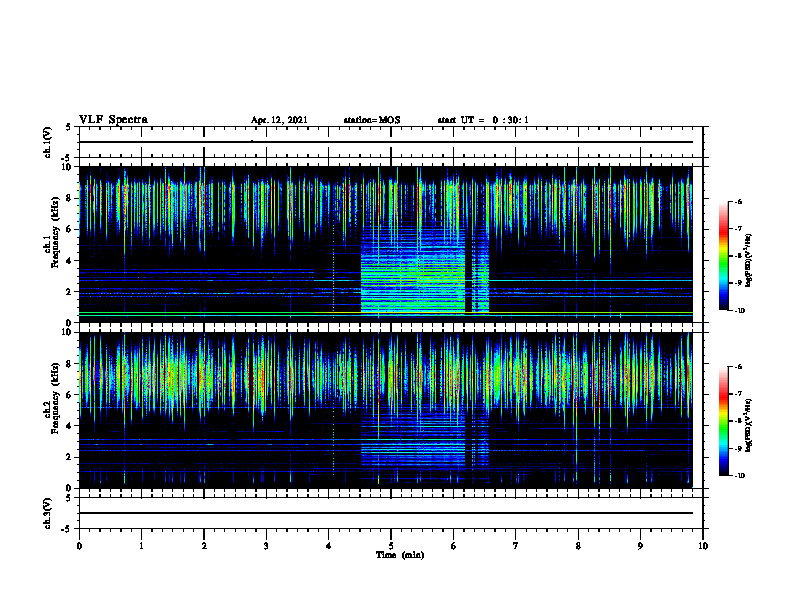Click the "5" tick label on ch.1(V) axis
The width and height of the screenshot is (792, 612).
point(69,127)
